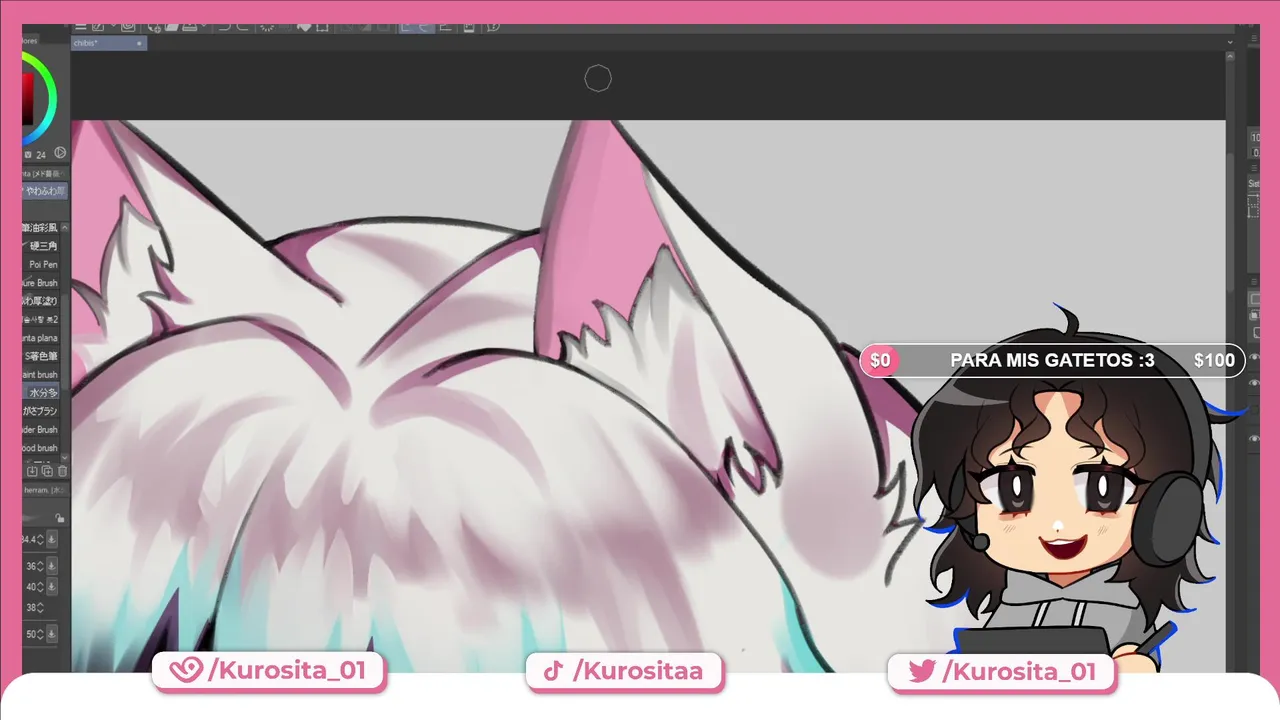Click the dynamics button beside 36
Viewport: 1280px width, 720px height.
[52, 566]
